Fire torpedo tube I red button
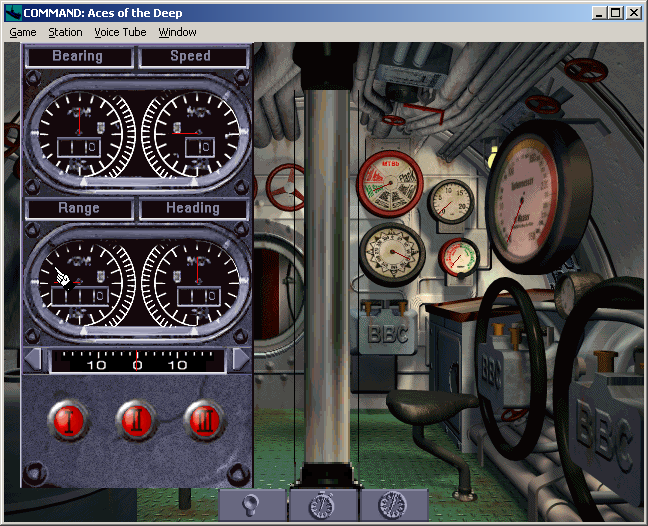The width and height of the screenshot is (648, 526). (x=69, y=421)
